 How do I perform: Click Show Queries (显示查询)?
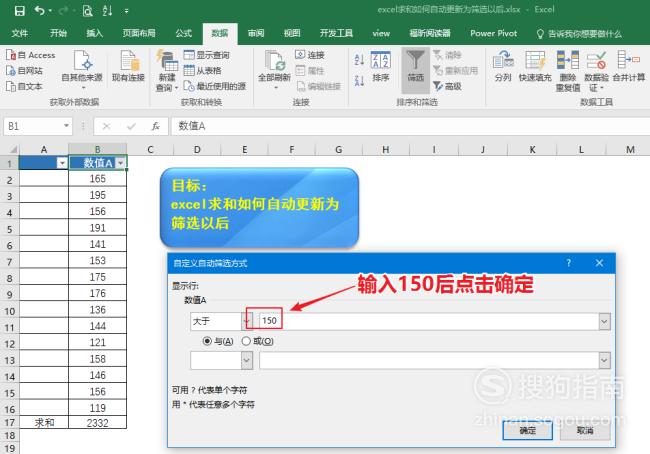click(x=206, y=55)
